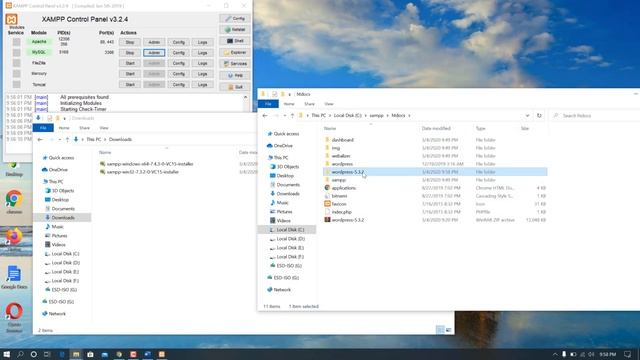The height and width of the screenshot is (360, 640).
Task: Toggle FileZilla service checkbox
Action: 16,63
